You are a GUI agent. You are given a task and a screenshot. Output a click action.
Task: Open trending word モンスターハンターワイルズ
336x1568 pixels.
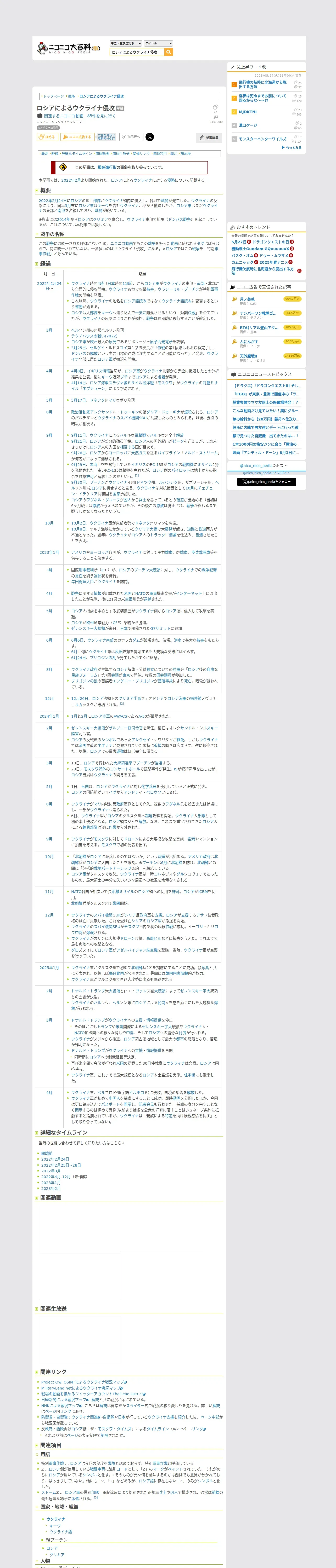[262, 139]
